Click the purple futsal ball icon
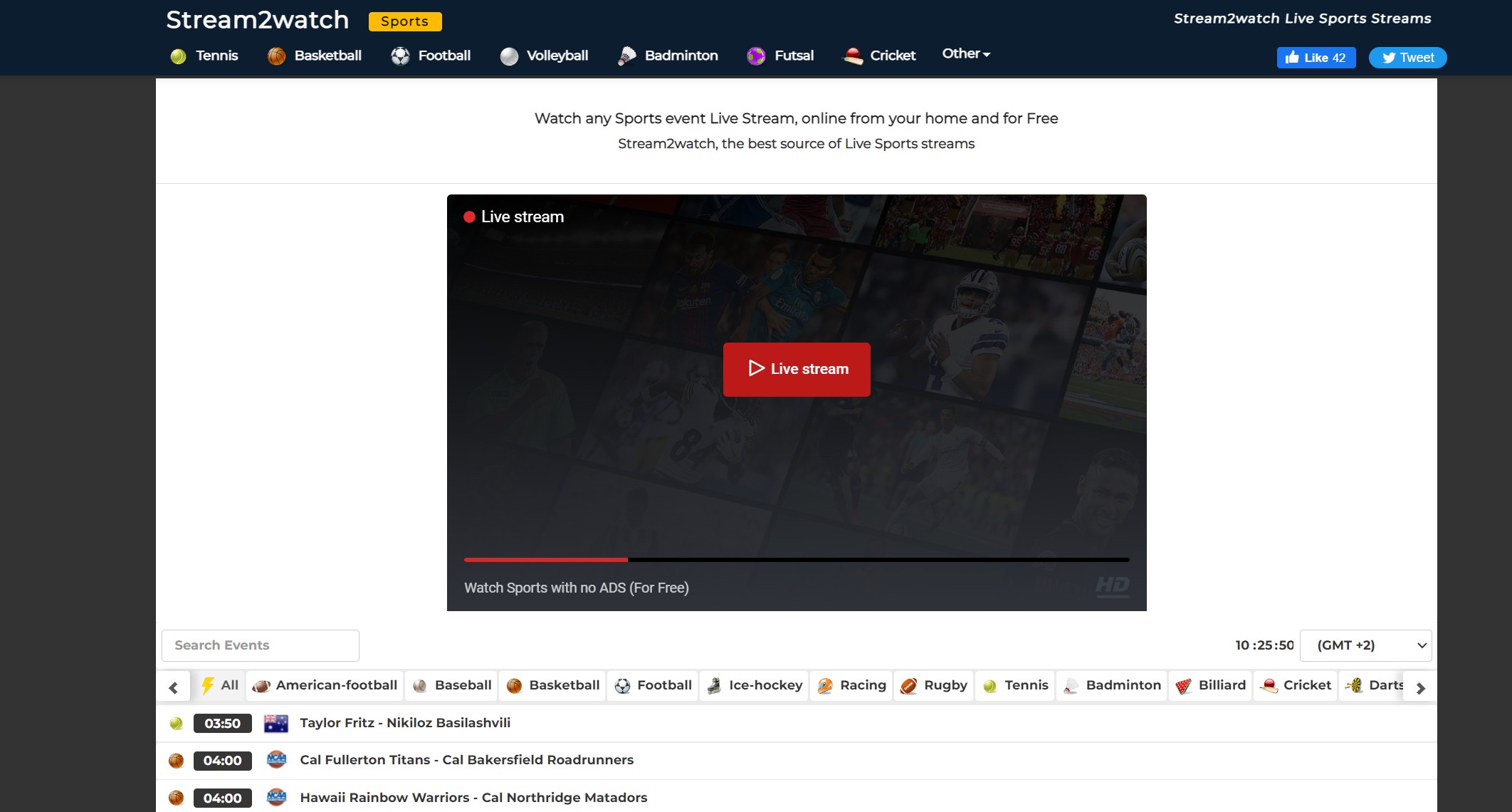The width and height of the screenshot is (1512, 812). click(756, 56)
